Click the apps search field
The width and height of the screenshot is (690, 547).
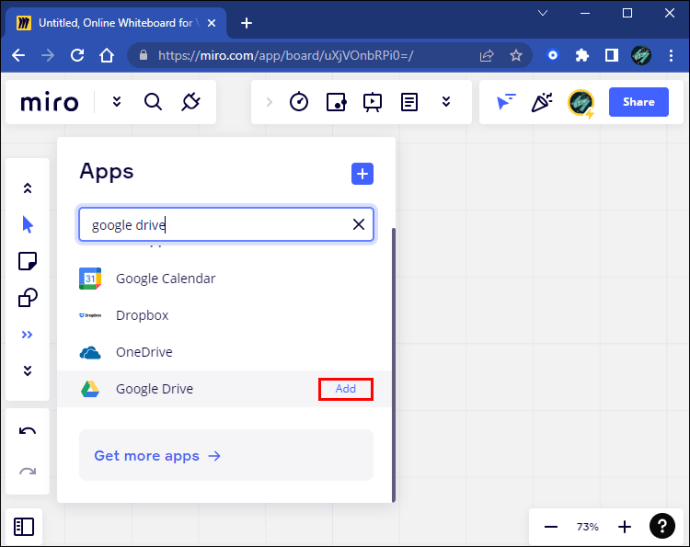pos(226,224)
